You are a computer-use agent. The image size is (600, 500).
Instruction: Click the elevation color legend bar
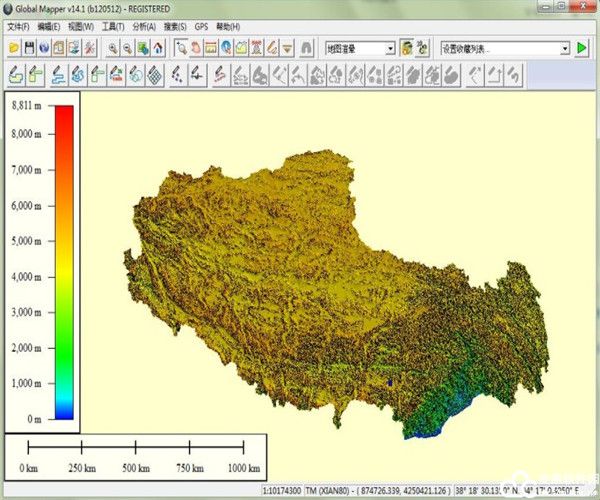[x=63, y=262]
